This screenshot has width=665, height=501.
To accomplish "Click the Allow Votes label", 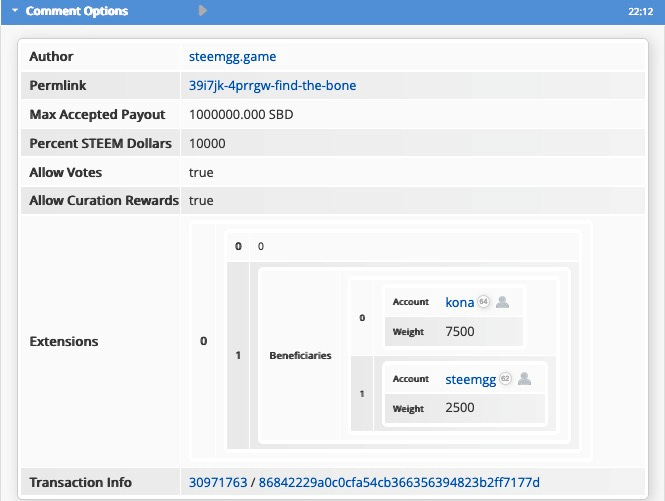I will point(65,173).
